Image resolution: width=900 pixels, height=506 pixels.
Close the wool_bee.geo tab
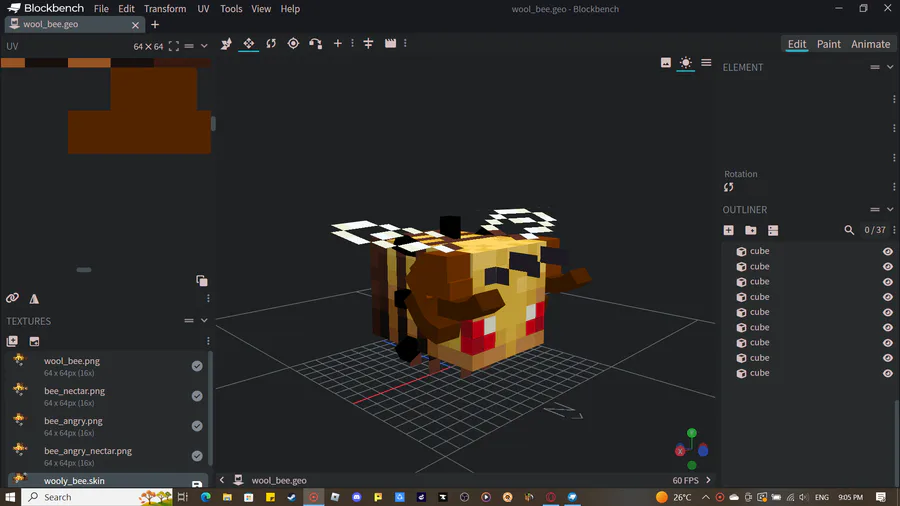tap(135, 25)
